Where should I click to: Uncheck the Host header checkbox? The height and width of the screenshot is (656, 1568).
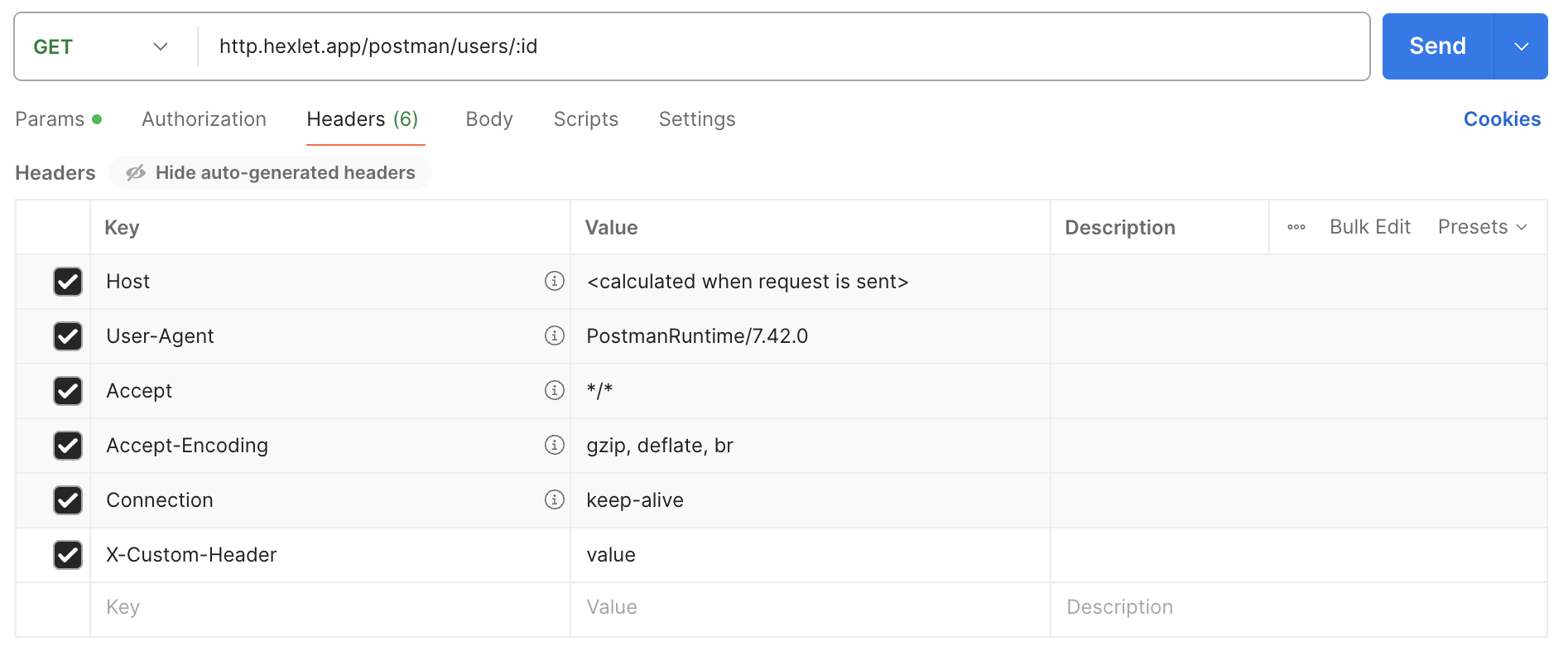click(x=68, y=282)
